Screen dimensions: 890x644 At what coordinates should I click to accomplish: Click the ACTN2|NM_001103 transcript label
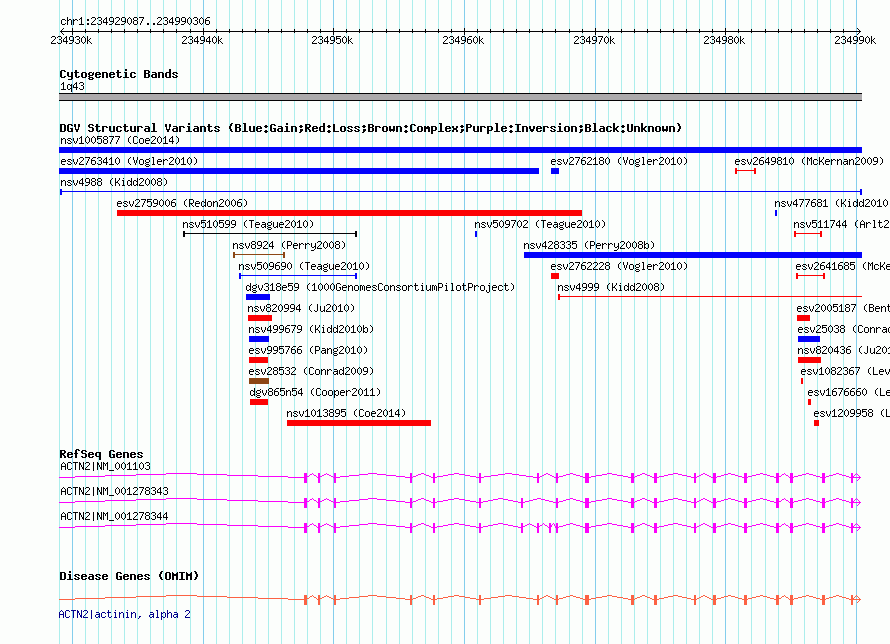(106, 466)
